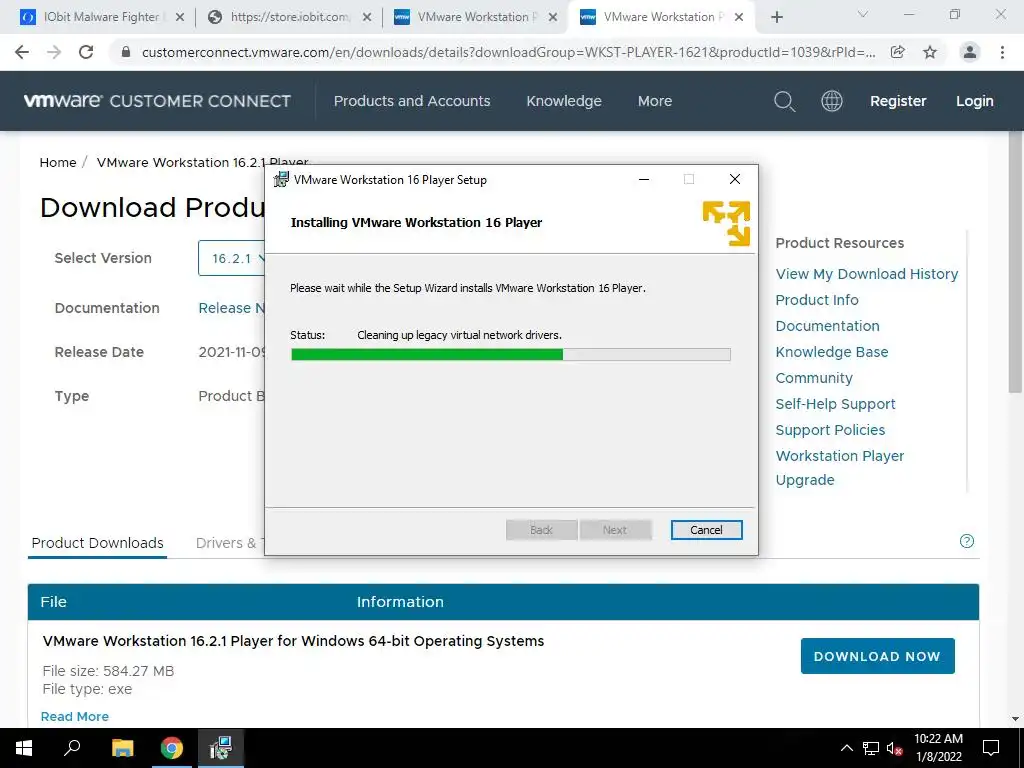Click the VMware site search magnifier icon
This screenshot has height=768, width=1024.
pyautogui.click(x=784, y=101)
